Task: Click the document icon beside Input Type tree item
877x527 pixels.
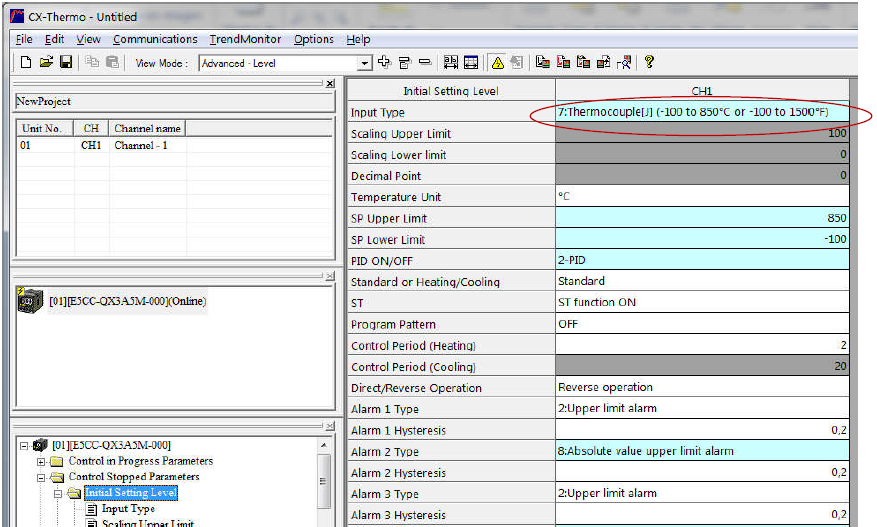Action: (x=92, y=509)
